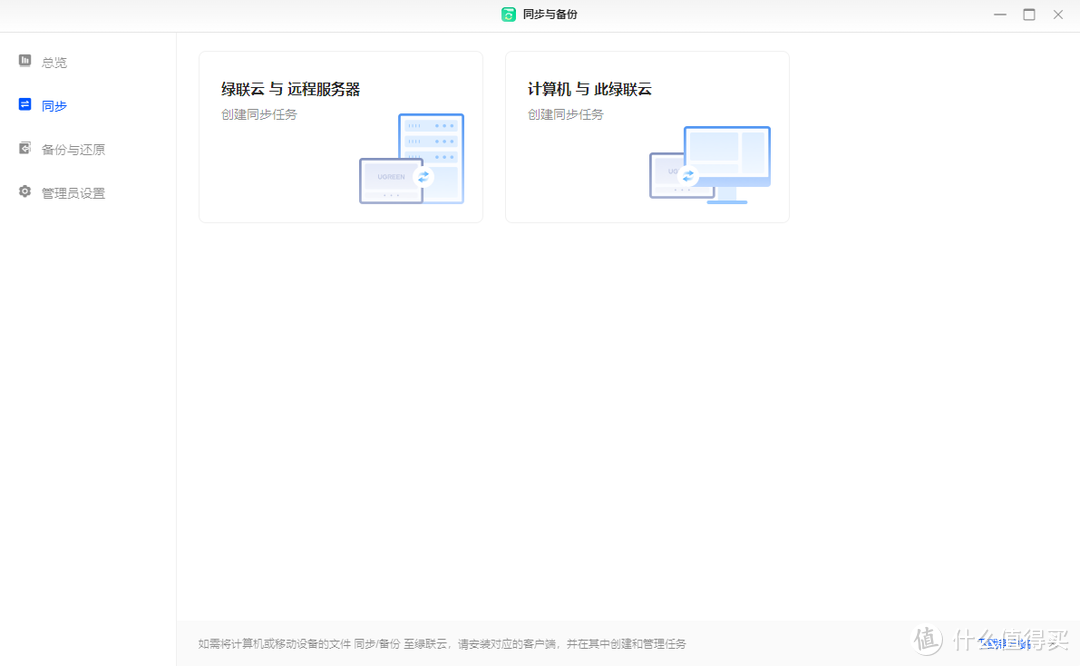Open the 计算机 与 此绿联云 card

pos(647,136)
